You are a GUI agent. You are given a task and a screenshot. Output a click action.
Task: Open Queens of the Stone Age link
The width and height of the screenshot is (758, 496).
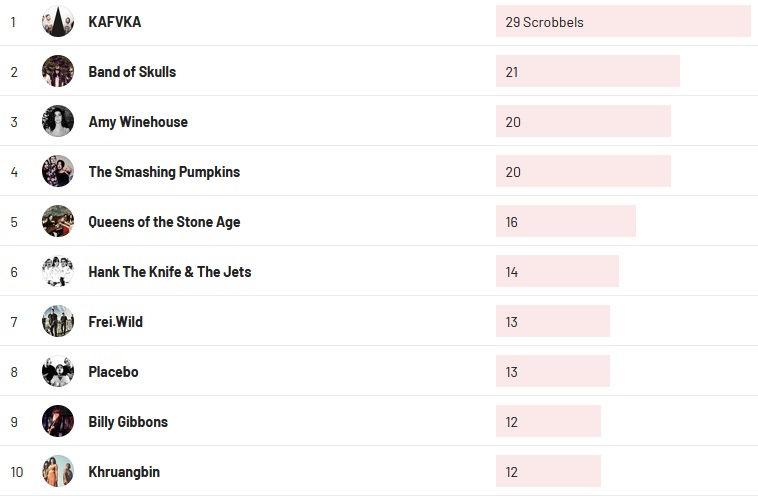coord(164,222)
